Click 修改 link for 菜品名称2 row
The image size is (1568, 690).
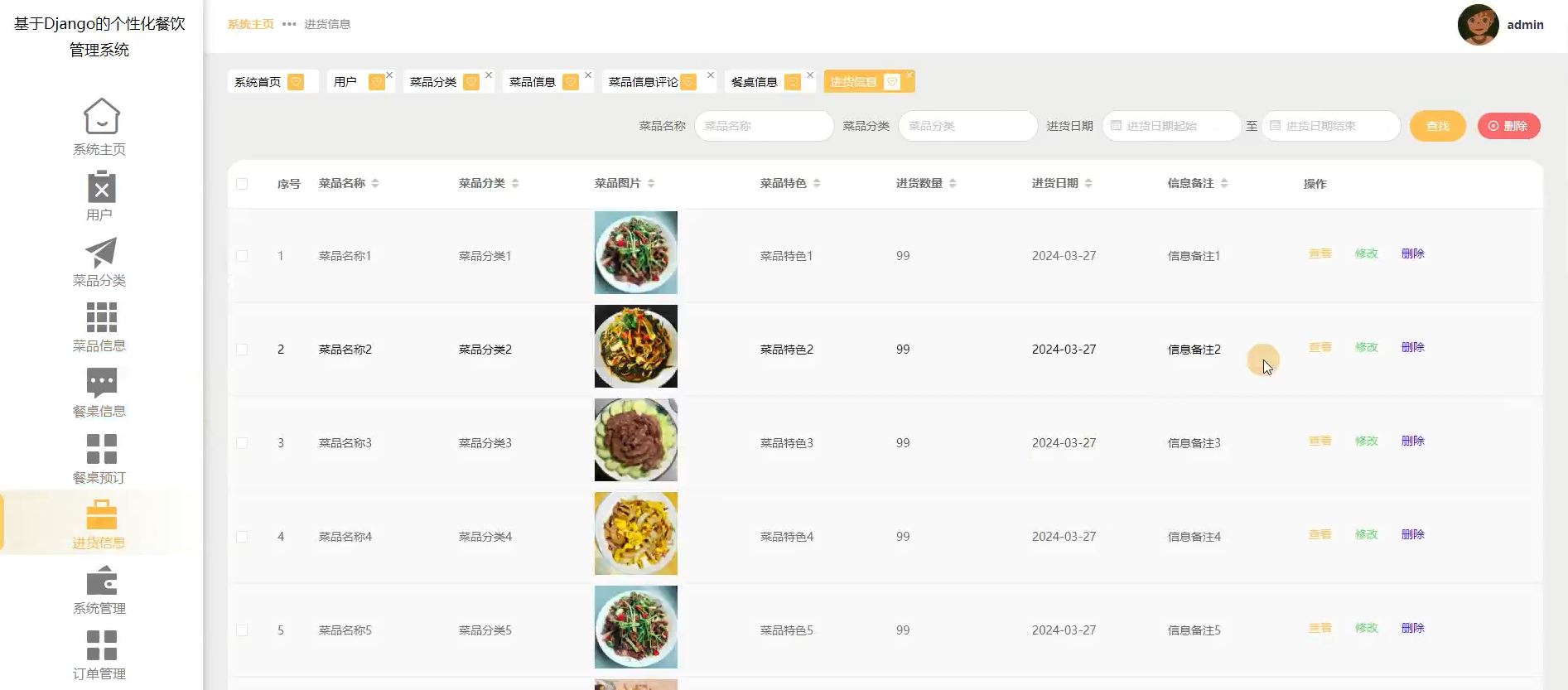point(1367,347)
